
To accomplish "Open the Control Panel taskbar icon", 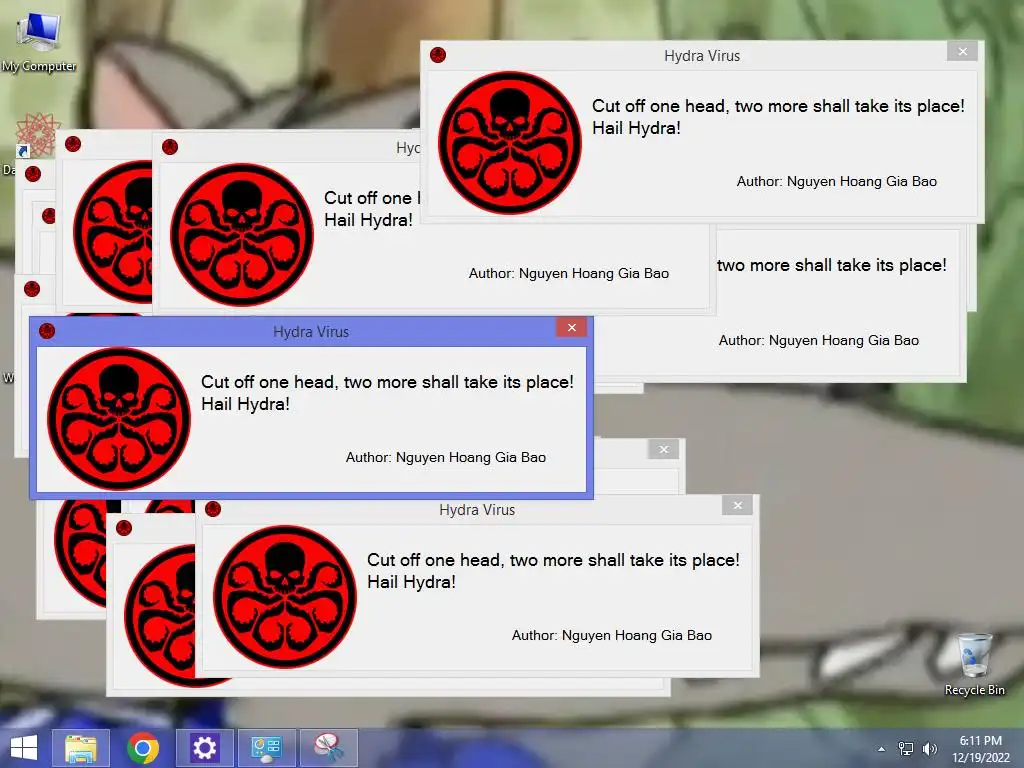I will click(x=266, y=748).
